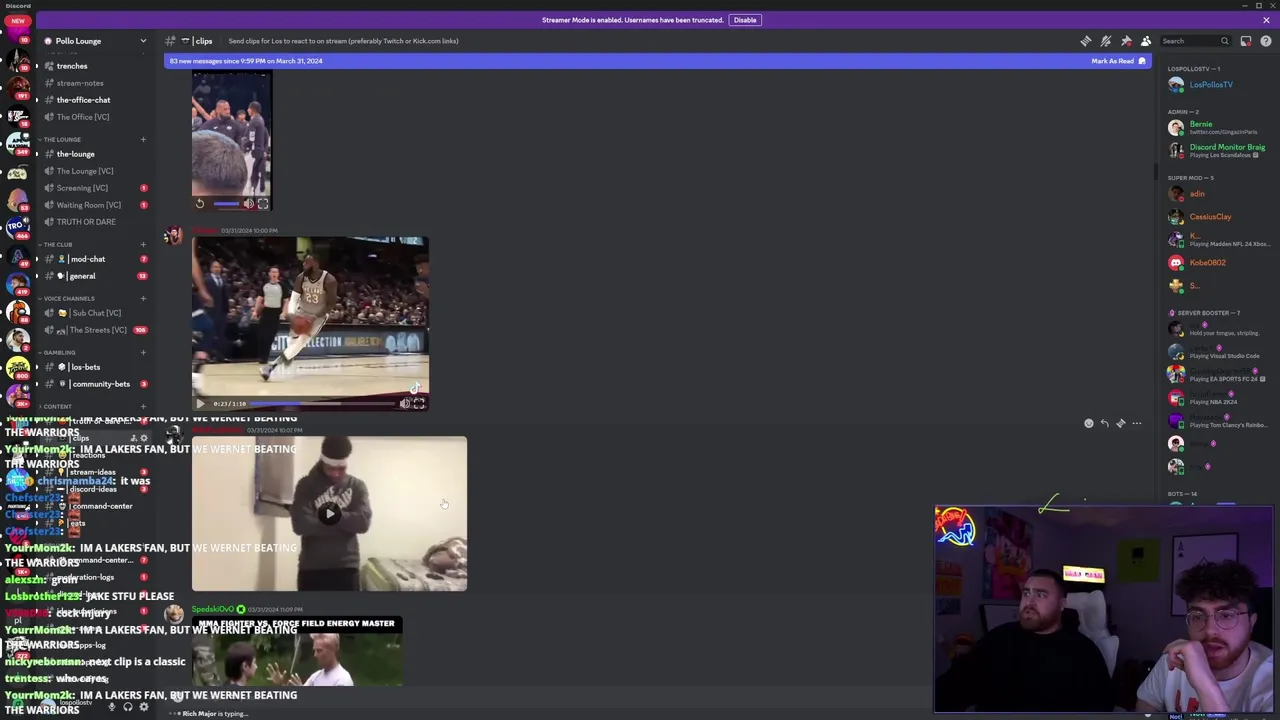Open More options on hovered message
The height and width of the screenshot is (720, 1280).
[1137, 424]
